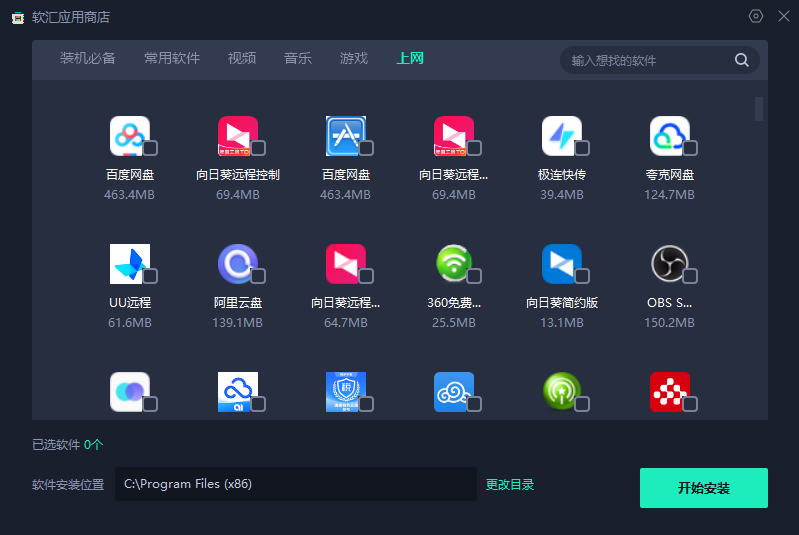799x535 pixels.
Task: Click the 124.7MB size text
Action: tap(670, 195)
